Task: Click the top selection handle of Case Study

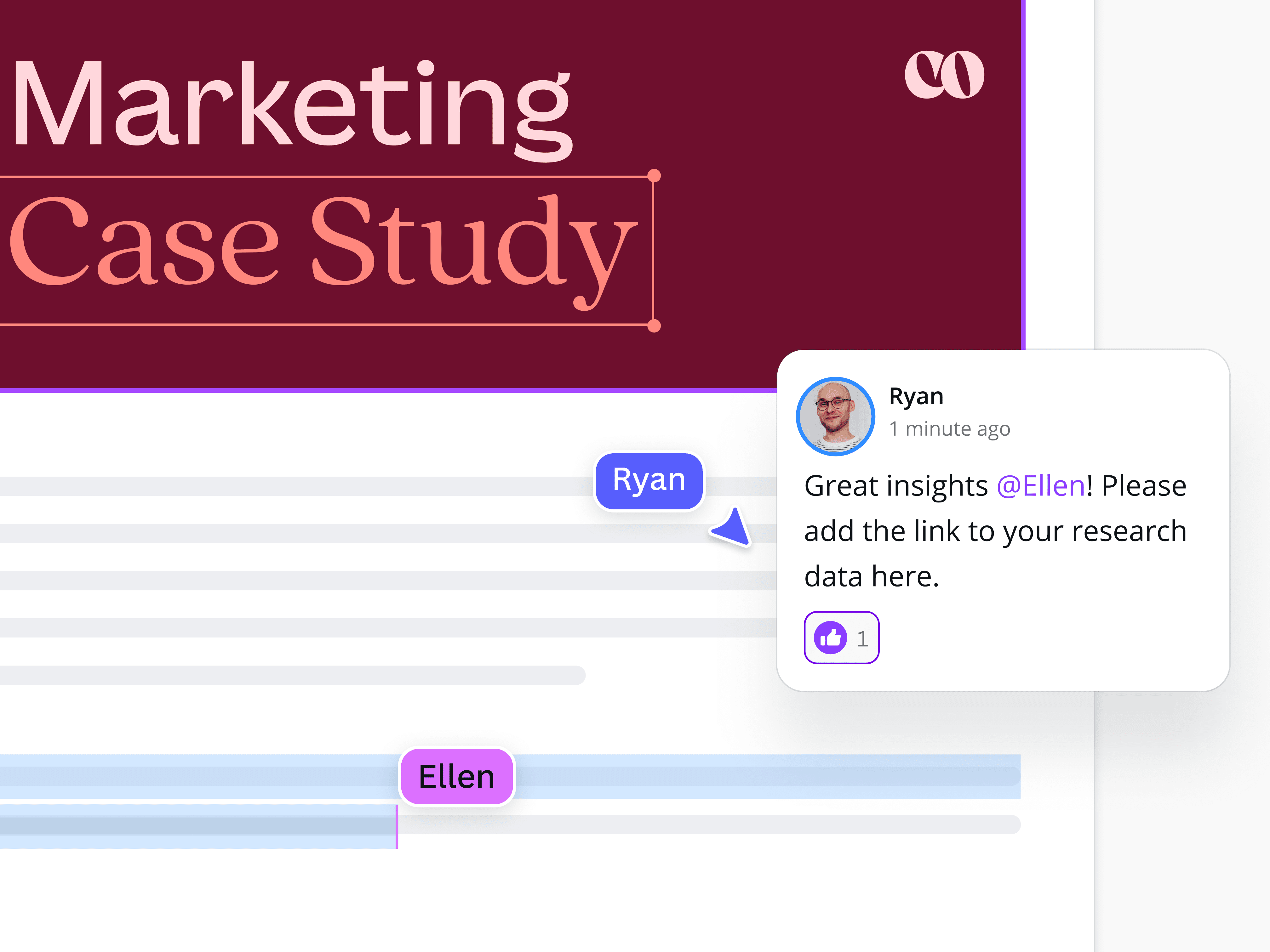Action: pyautogui.click(x=653, y=174)
